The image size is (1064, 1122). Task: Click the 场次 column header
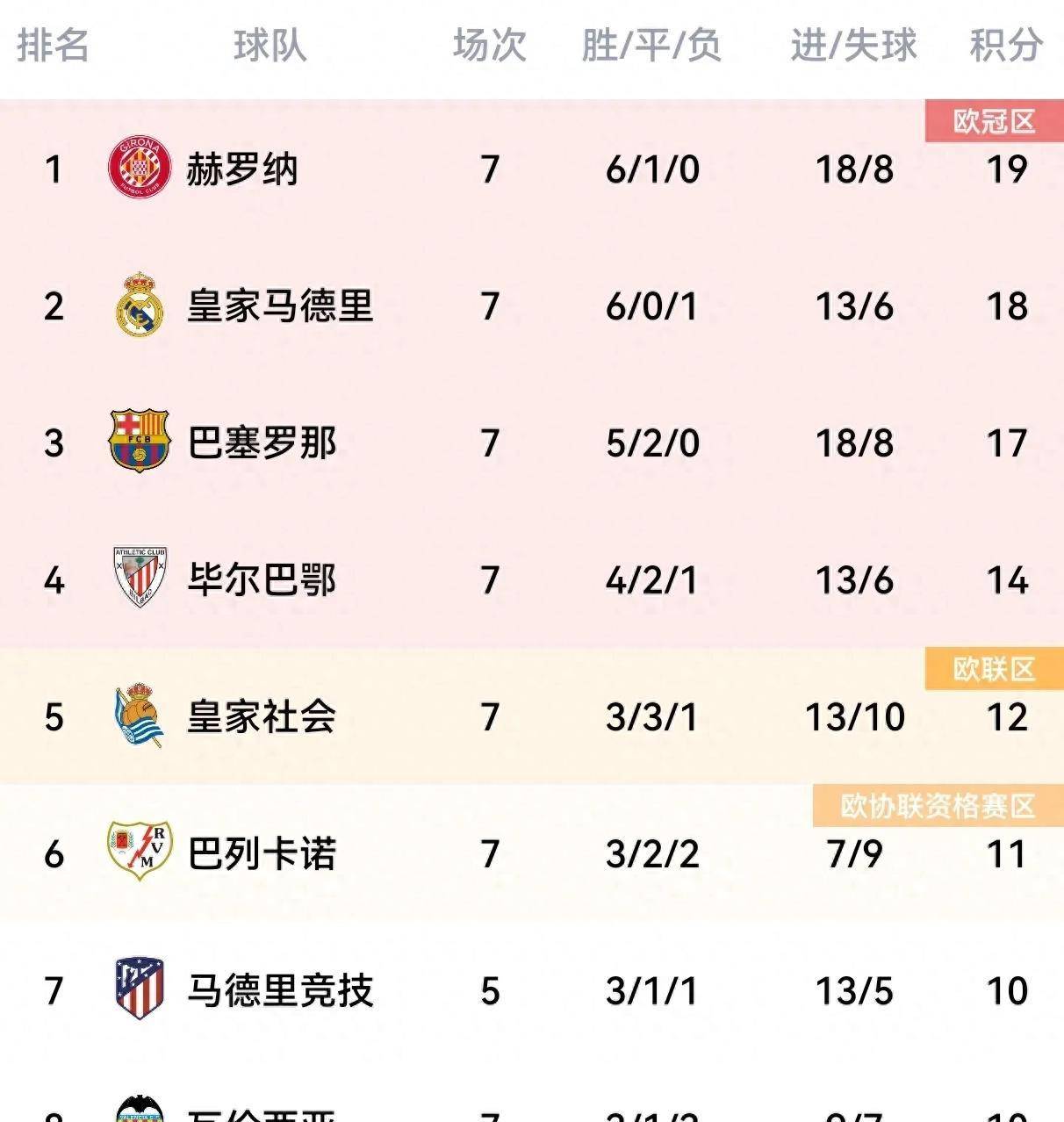click(x=490, y=45)
